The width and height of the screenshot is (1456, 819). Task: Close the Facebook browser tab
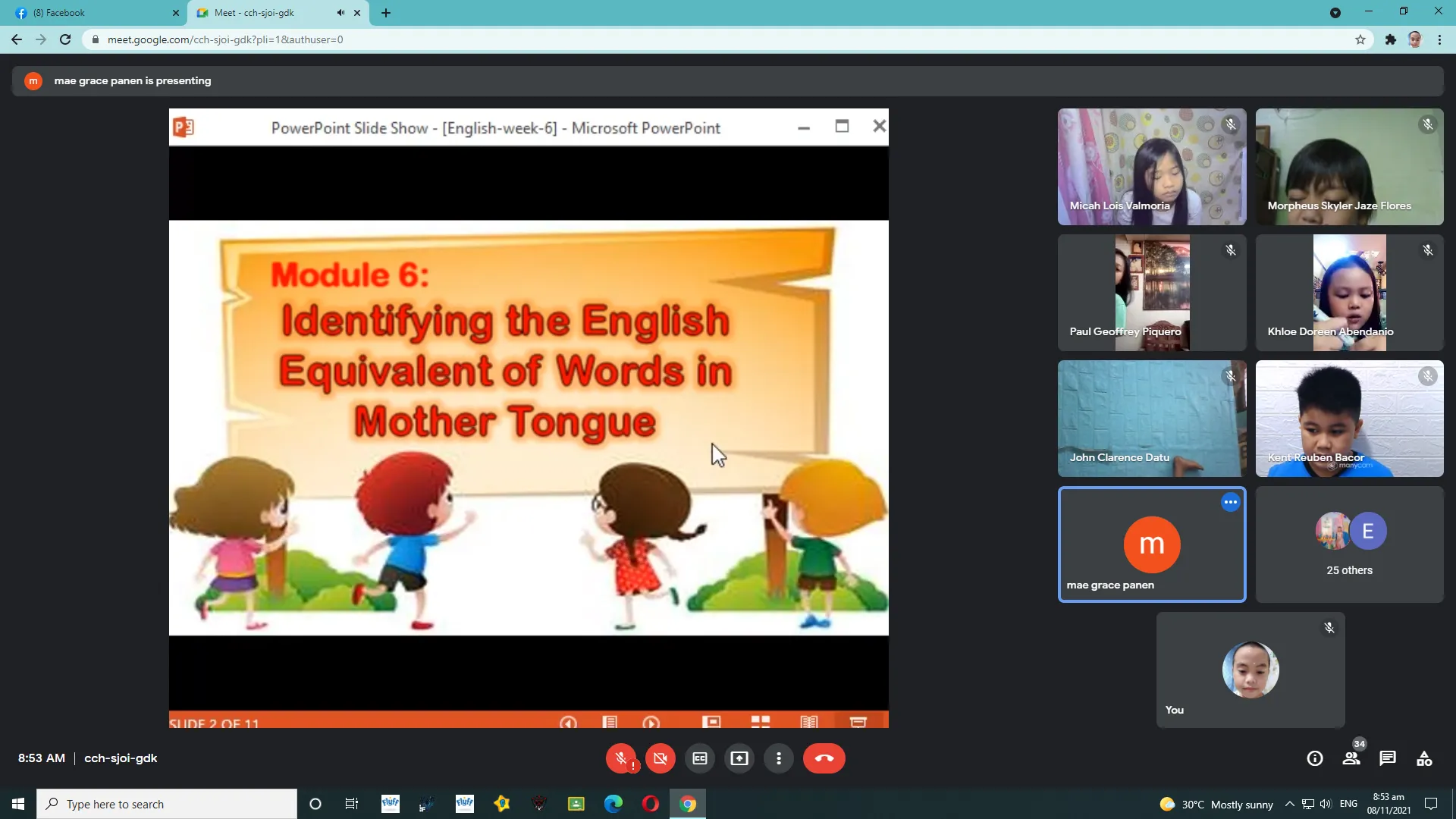(176, 13)
